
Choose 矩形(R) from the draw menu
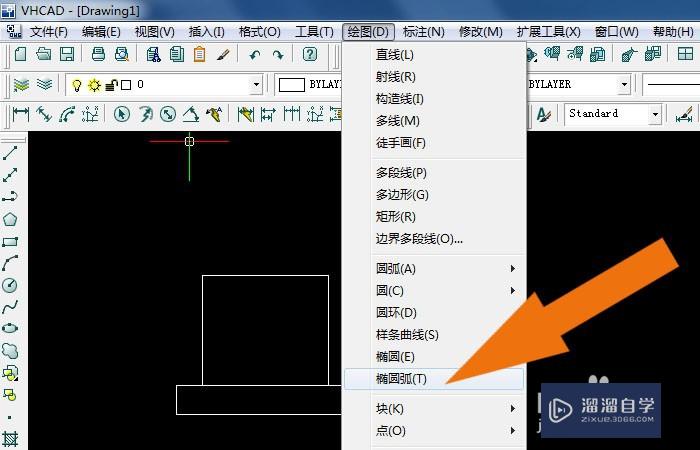434,217
